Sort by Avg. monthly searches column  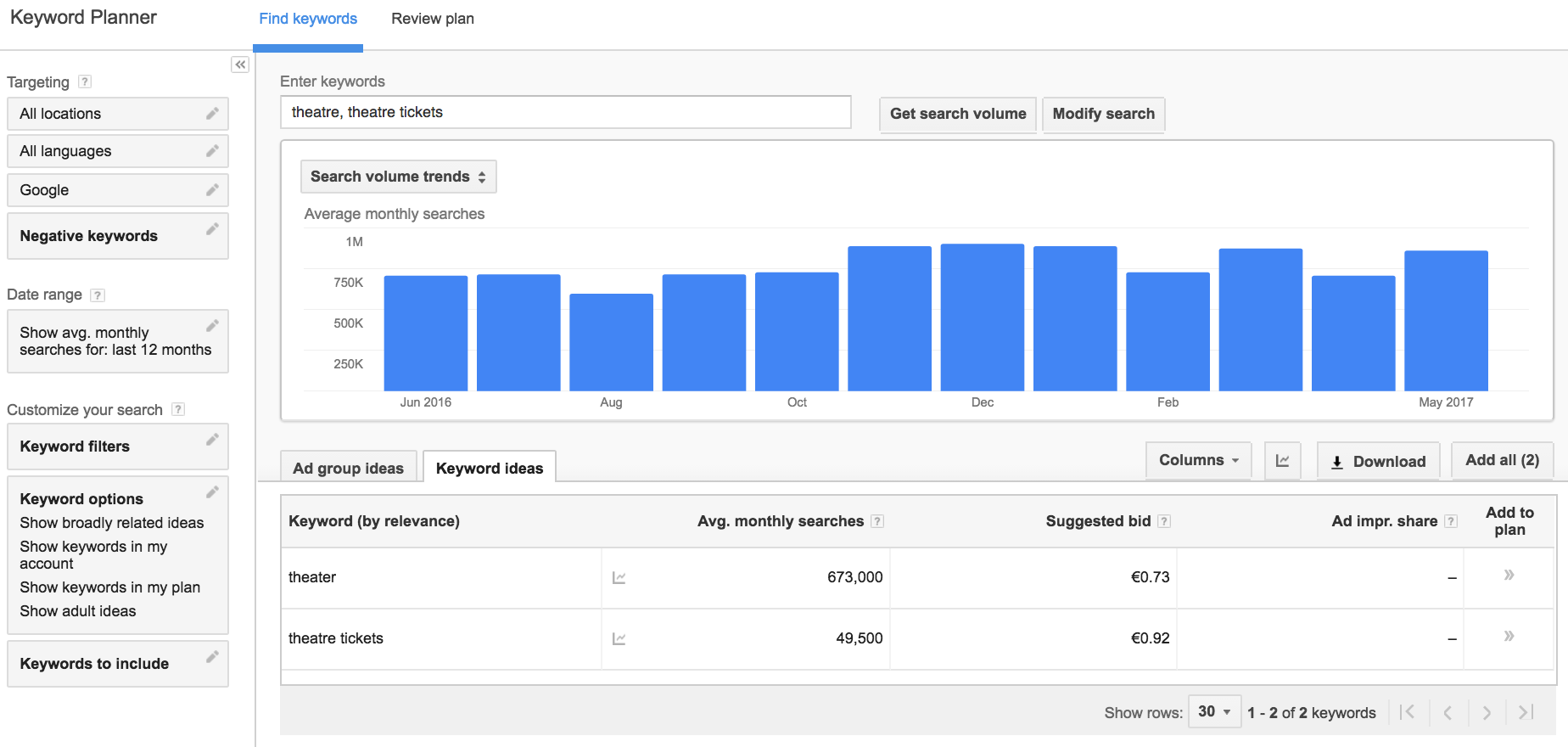[781, 521]
